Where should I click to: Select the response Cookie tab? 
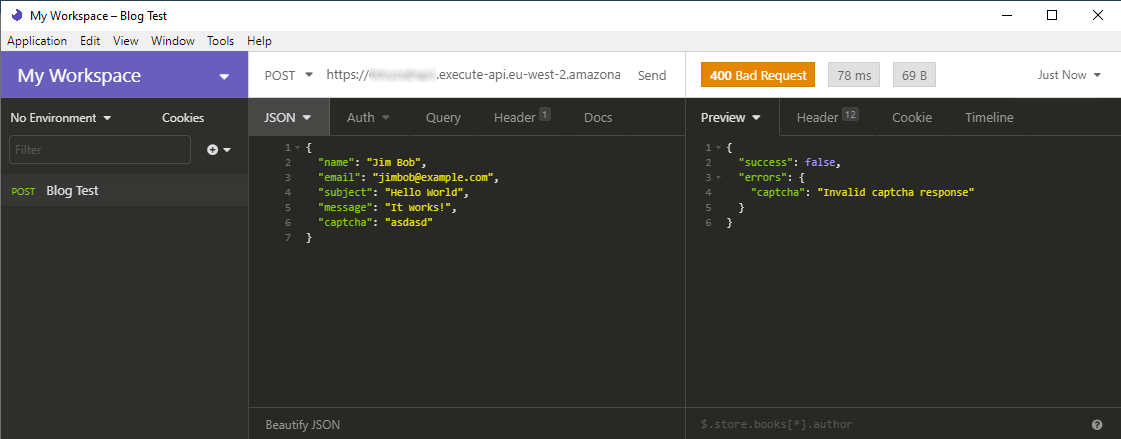click(911, 118)
